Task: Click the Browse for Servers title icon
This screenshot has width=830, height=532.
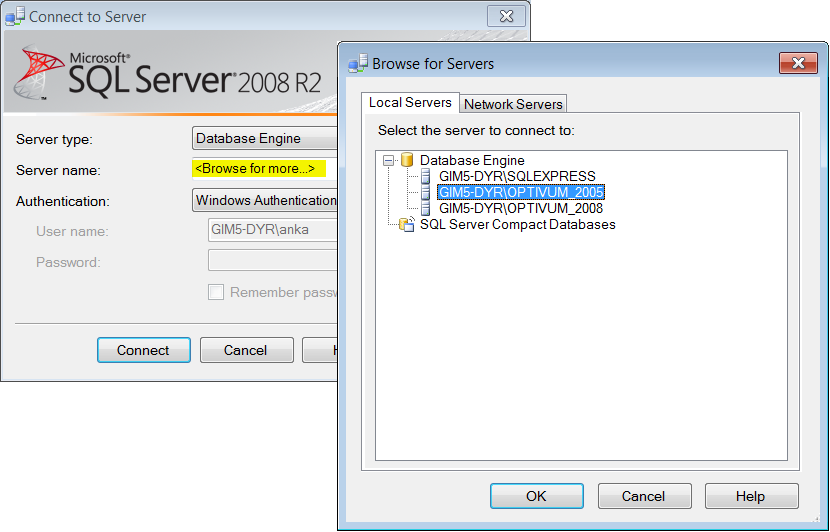Action: coord(358,64)
